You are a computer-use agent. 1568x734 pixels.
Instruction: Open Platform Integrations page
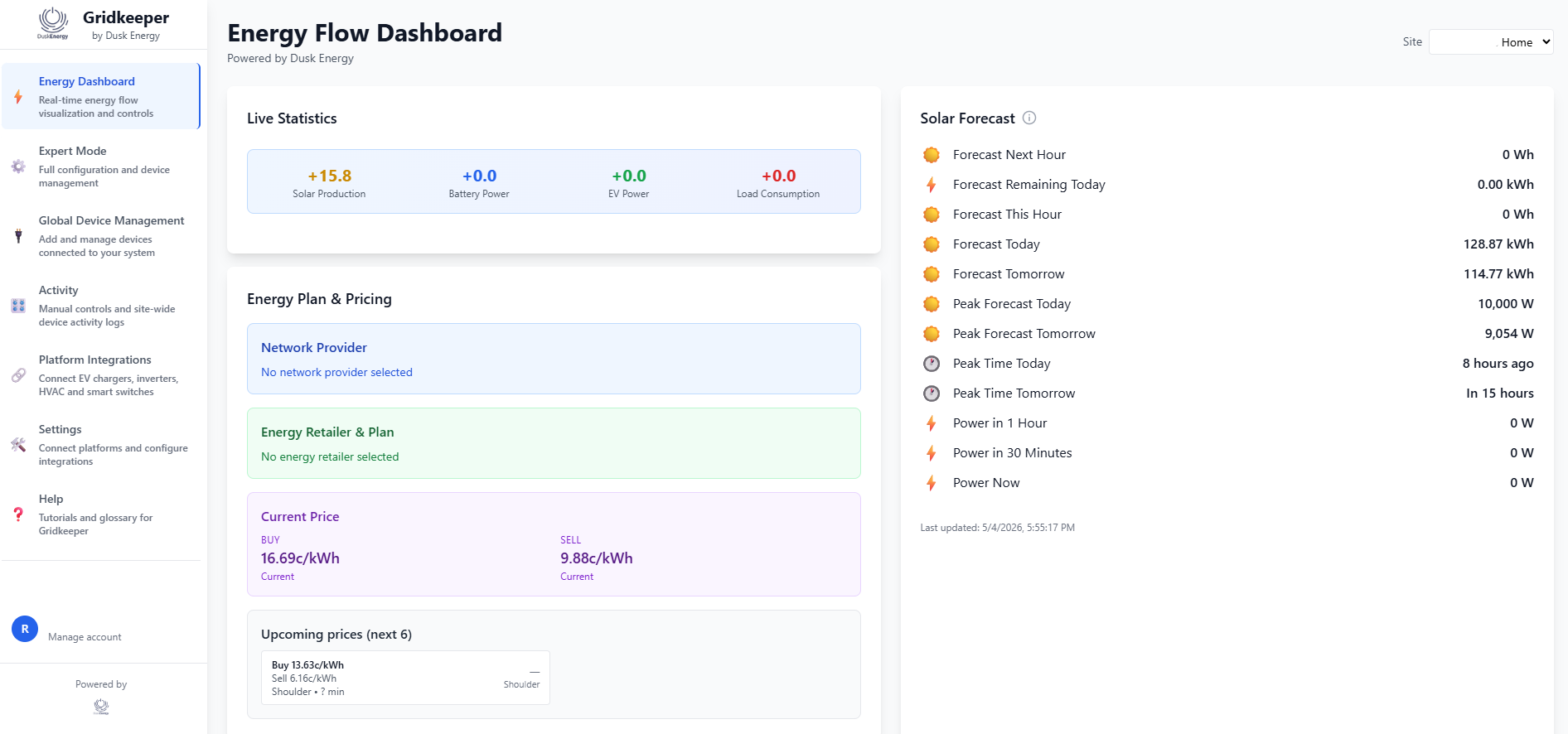101,374
